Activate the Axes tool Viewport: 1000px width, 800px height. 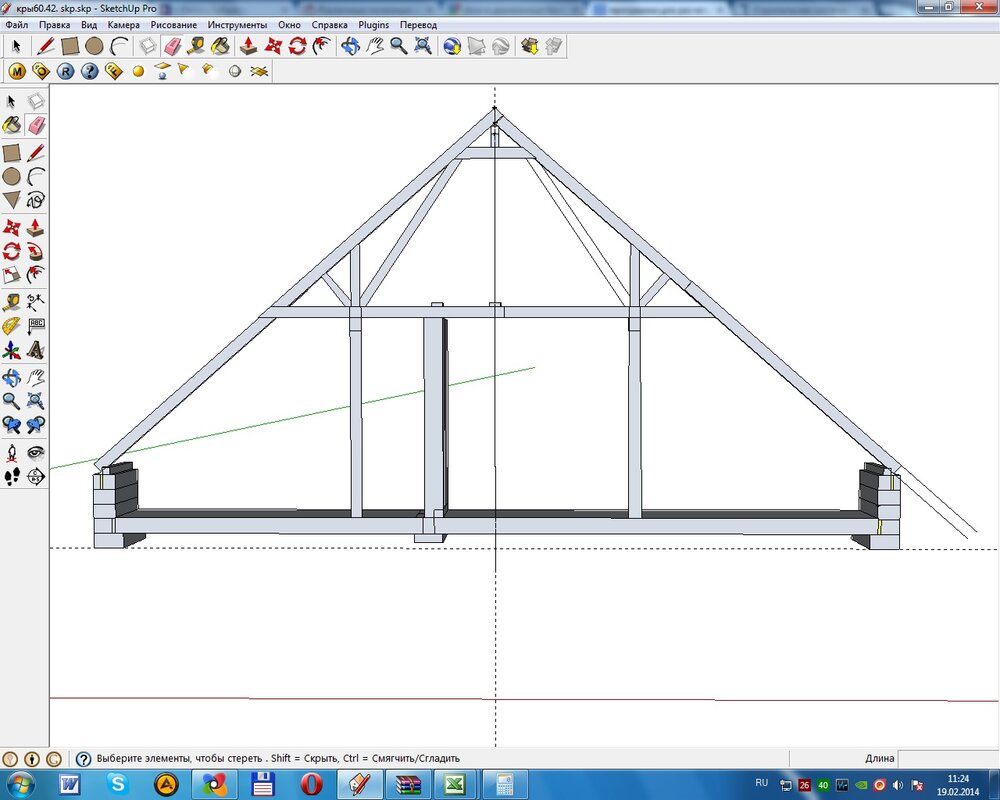[12, 351]
